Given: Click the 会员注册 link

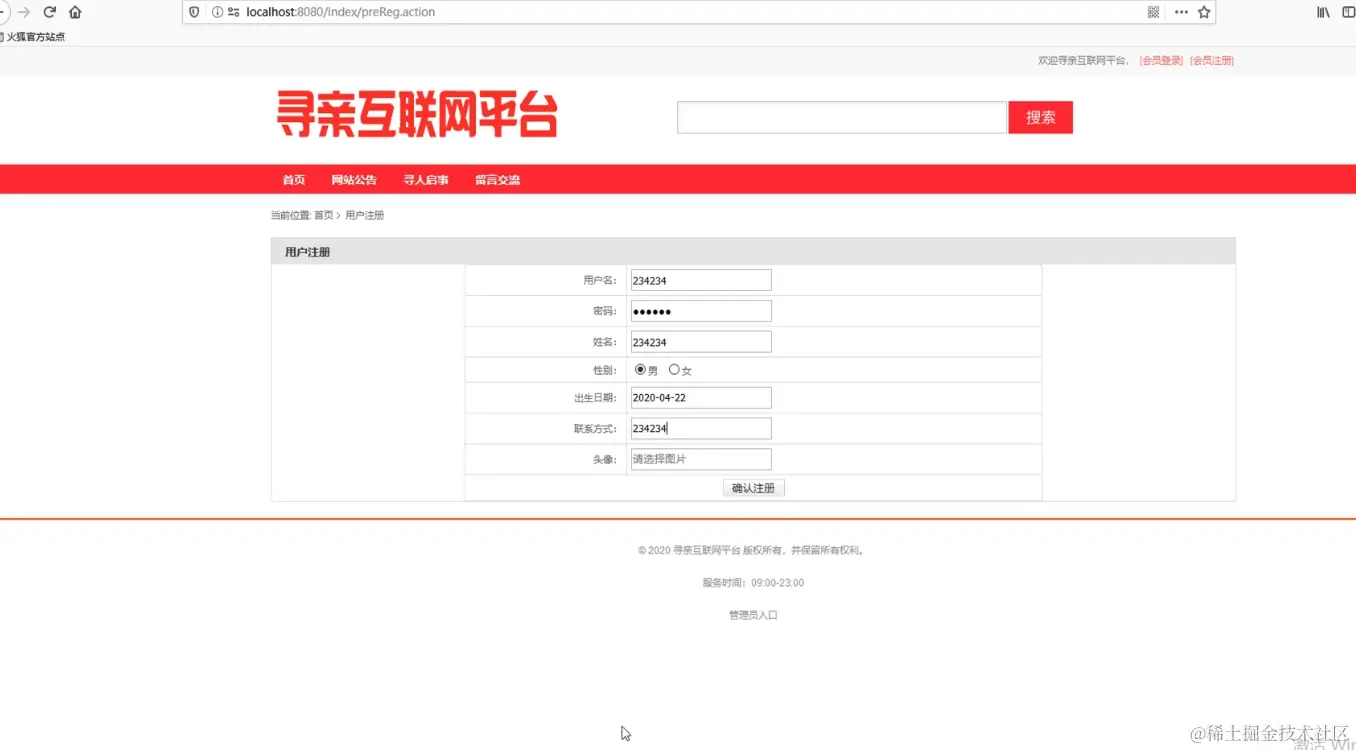Looking at the screenshot, I should [x=1212, y=61].
